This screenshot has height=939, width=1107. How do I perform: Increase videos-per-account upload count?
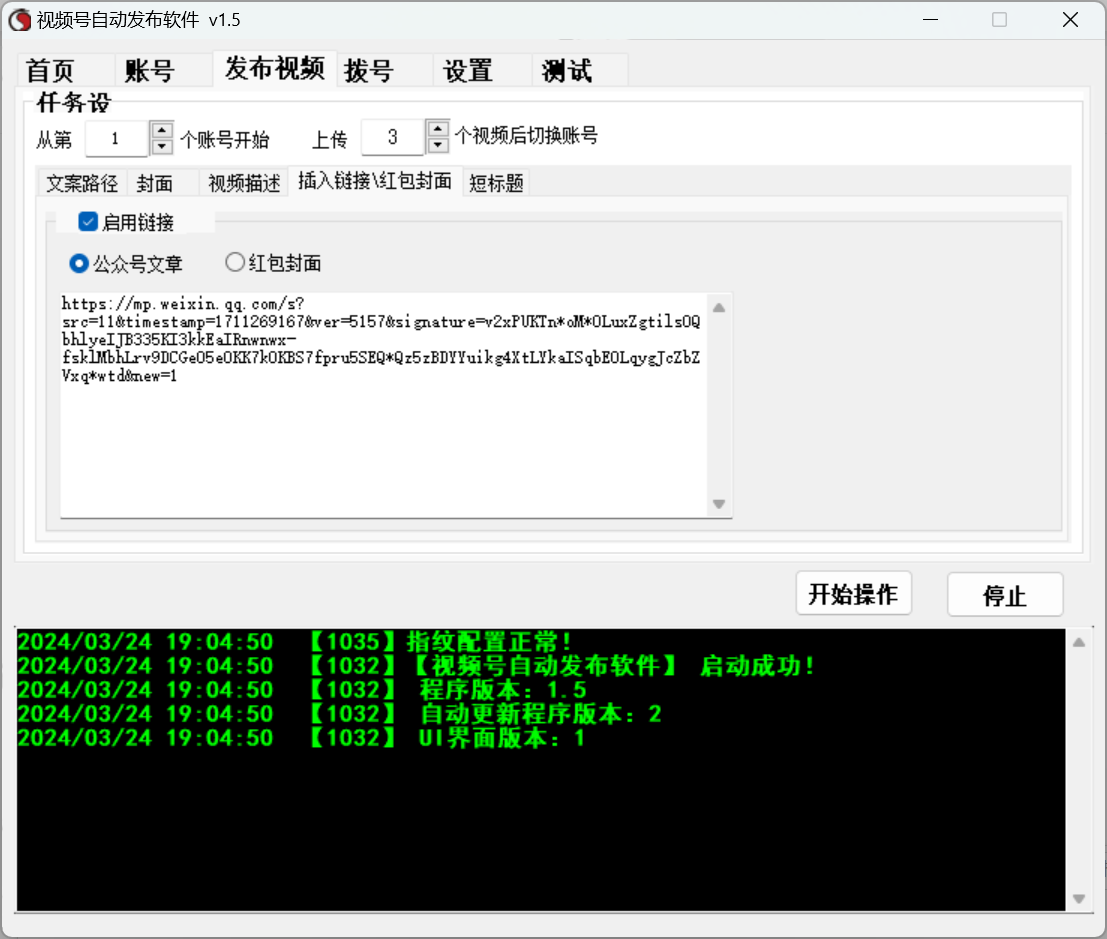437,129
